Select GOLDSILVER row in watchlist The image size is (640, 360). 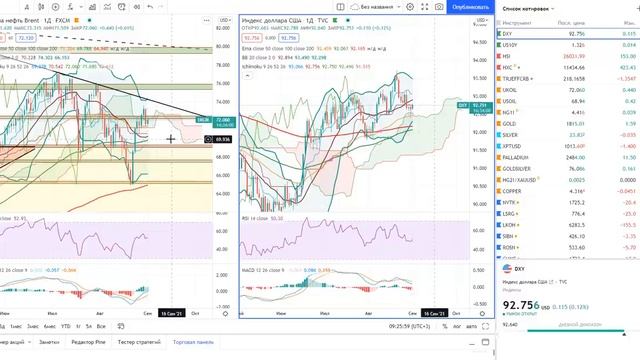[568, 169]
